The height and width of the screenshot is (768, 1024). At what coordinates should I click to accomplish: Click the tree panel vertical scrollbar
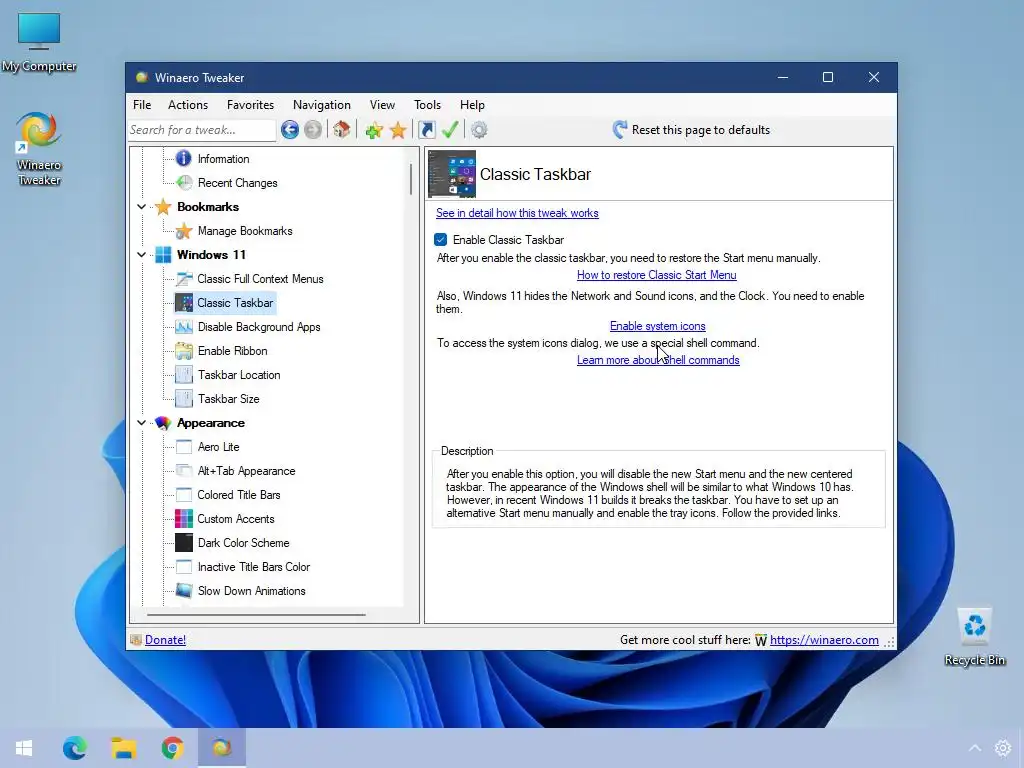(411, 179)
